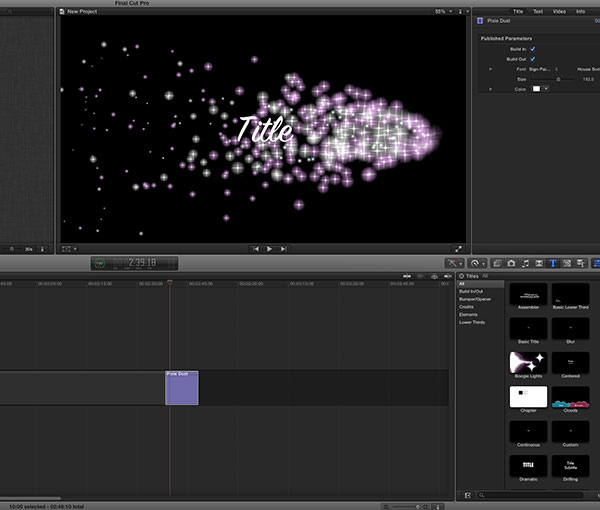Viewport: 600px width, 510px height.
Task: Go to previous edit point
Action: [256, 249]
